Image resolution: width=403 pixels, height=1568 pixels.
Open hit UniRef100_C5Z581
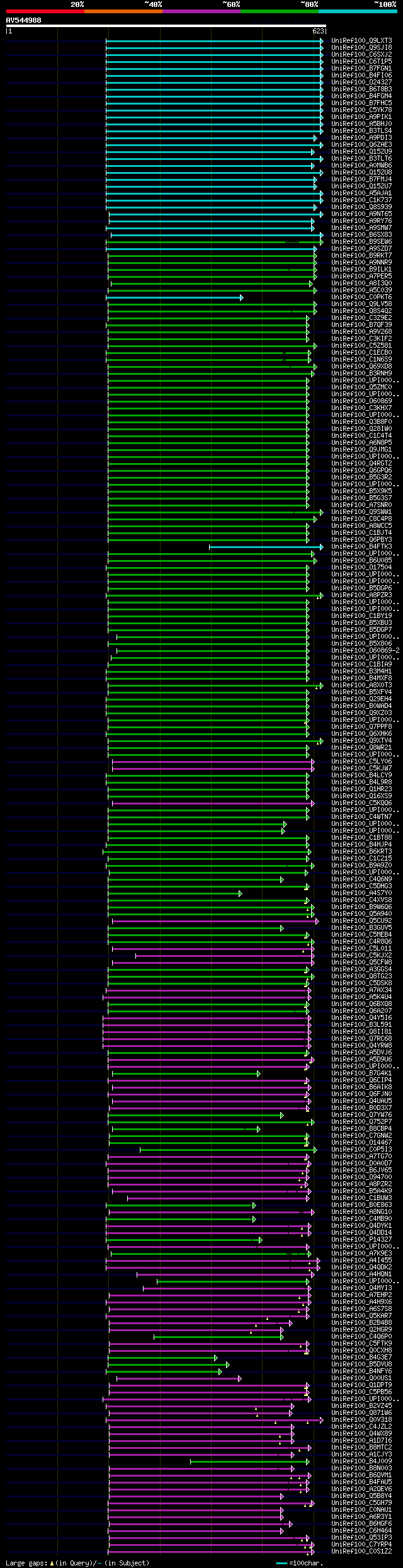[x=361, y=346]
